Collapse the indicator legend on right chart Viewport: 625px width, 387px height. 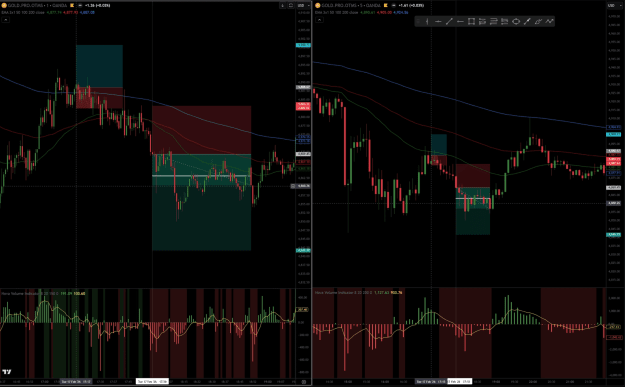pos(319,20)
